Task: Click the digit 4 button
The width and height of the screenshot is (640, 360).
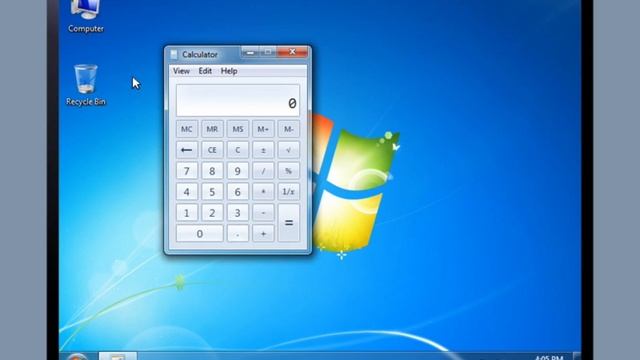Action: tap(187, 192)
